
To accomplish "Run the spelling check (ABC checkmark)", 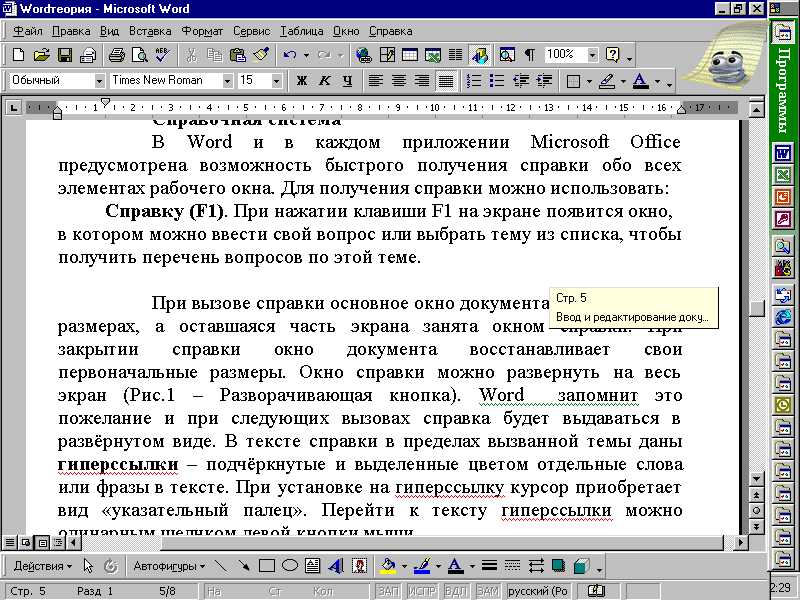I will (x=163, y=55).
